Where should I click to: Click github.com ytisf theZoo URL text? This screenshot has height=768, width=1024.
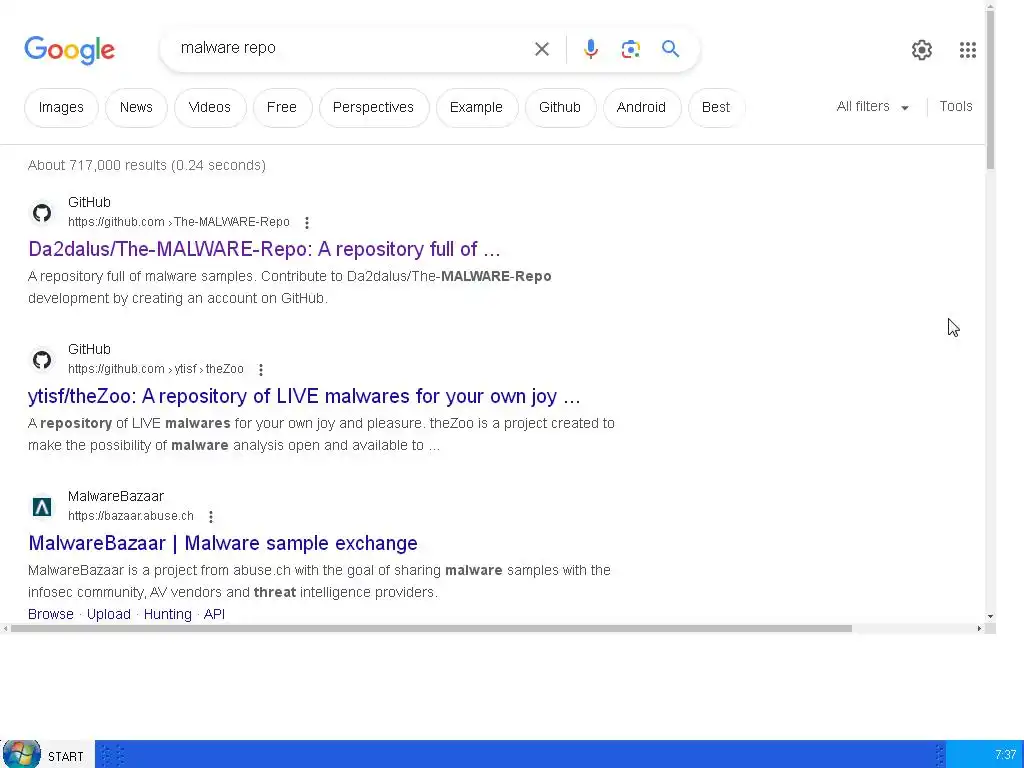pos(155,369)
